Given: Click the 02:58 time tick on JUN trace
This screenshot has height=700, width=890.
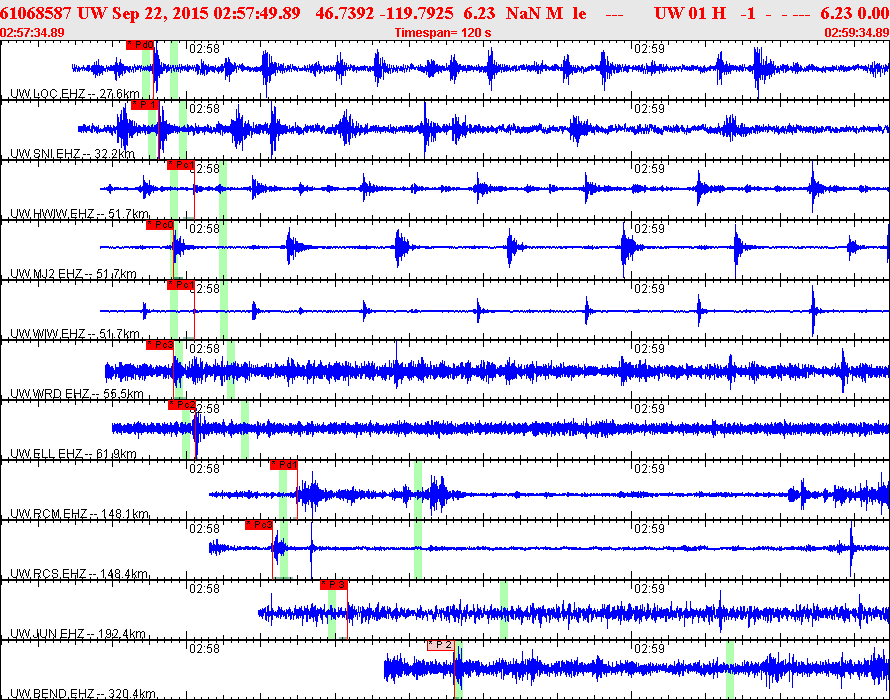Looking at the screenshot, I should click(204, 589).
